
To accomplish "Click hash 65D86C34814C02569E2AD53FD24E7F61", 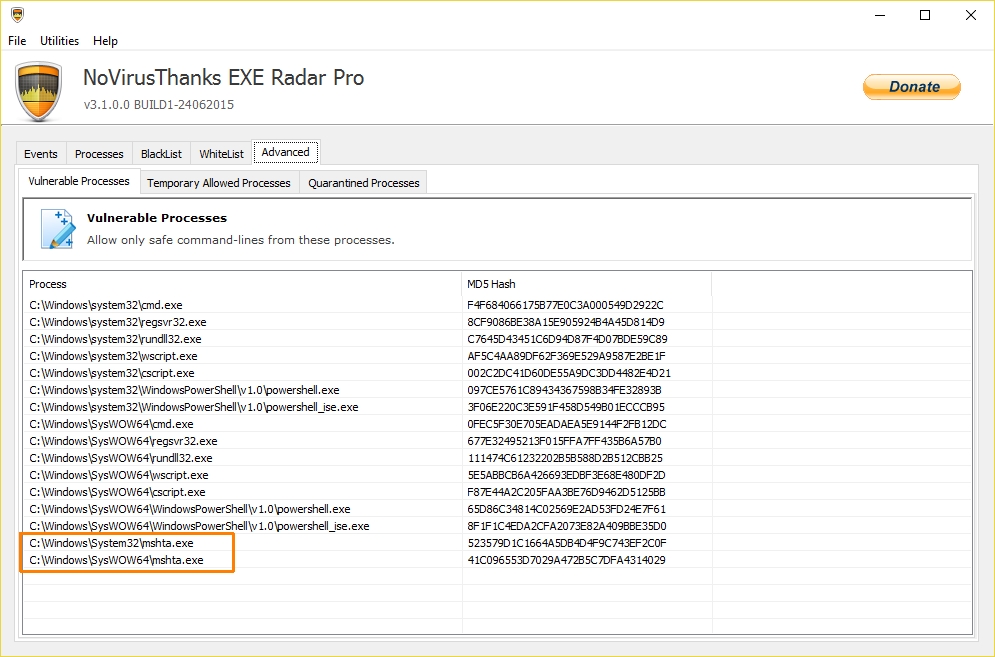I will pos(567,509).
